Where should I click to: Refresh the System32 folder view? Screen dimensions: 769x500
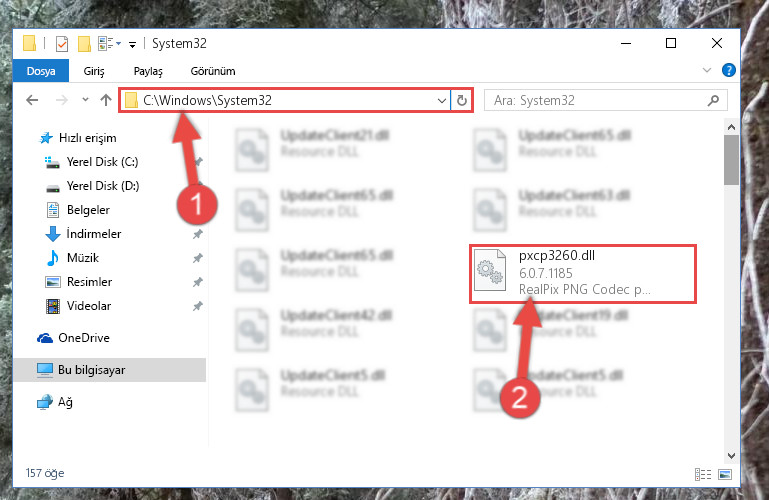[461, 100]
